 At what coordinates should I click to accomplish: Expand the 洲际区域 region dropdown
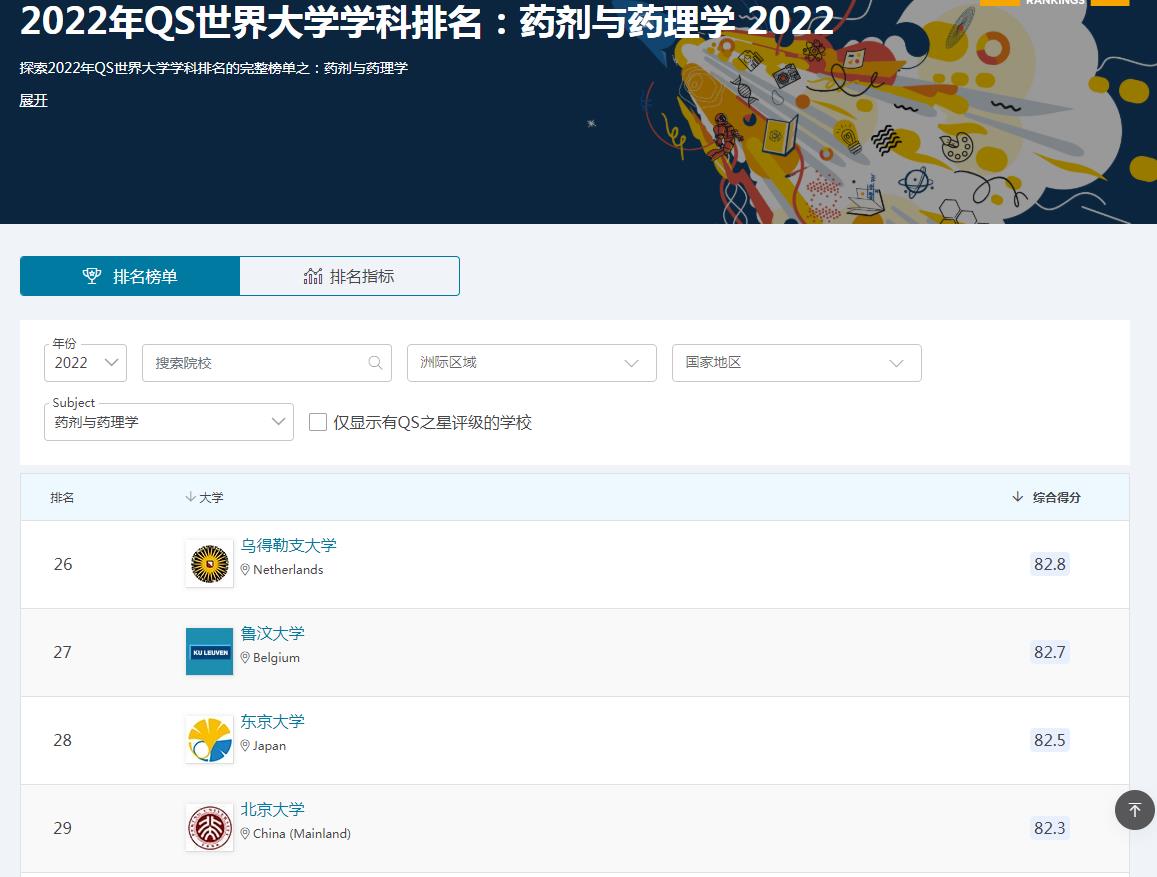pyautogui.click(x=531, y=363)
